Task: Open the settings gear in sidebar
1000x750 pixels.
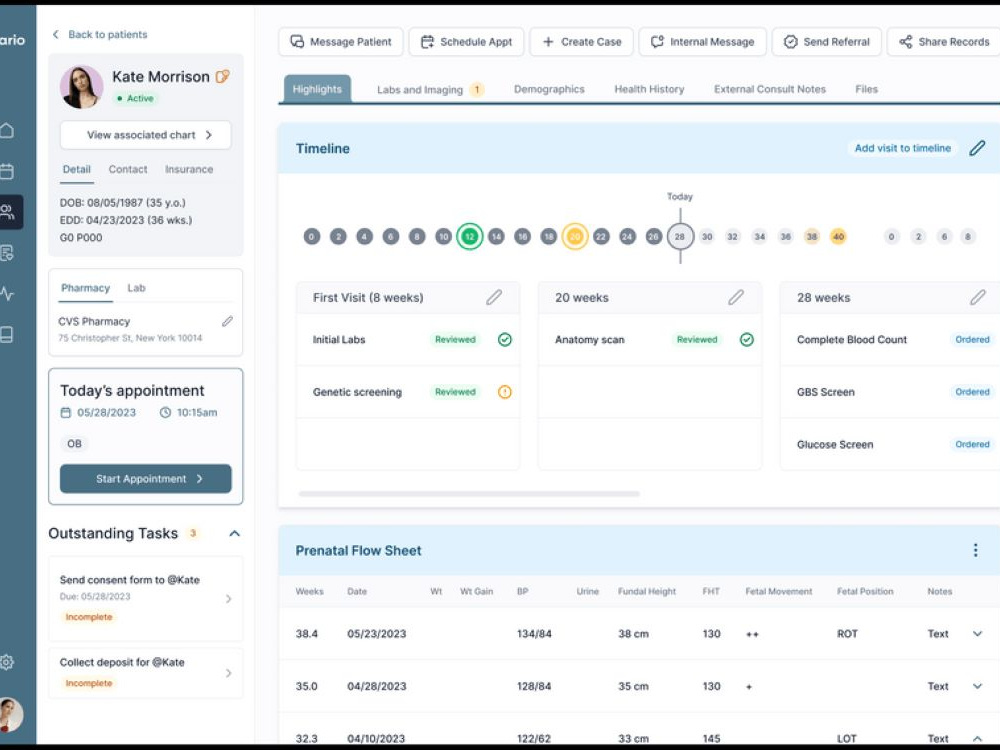Action: coord(6,662)
